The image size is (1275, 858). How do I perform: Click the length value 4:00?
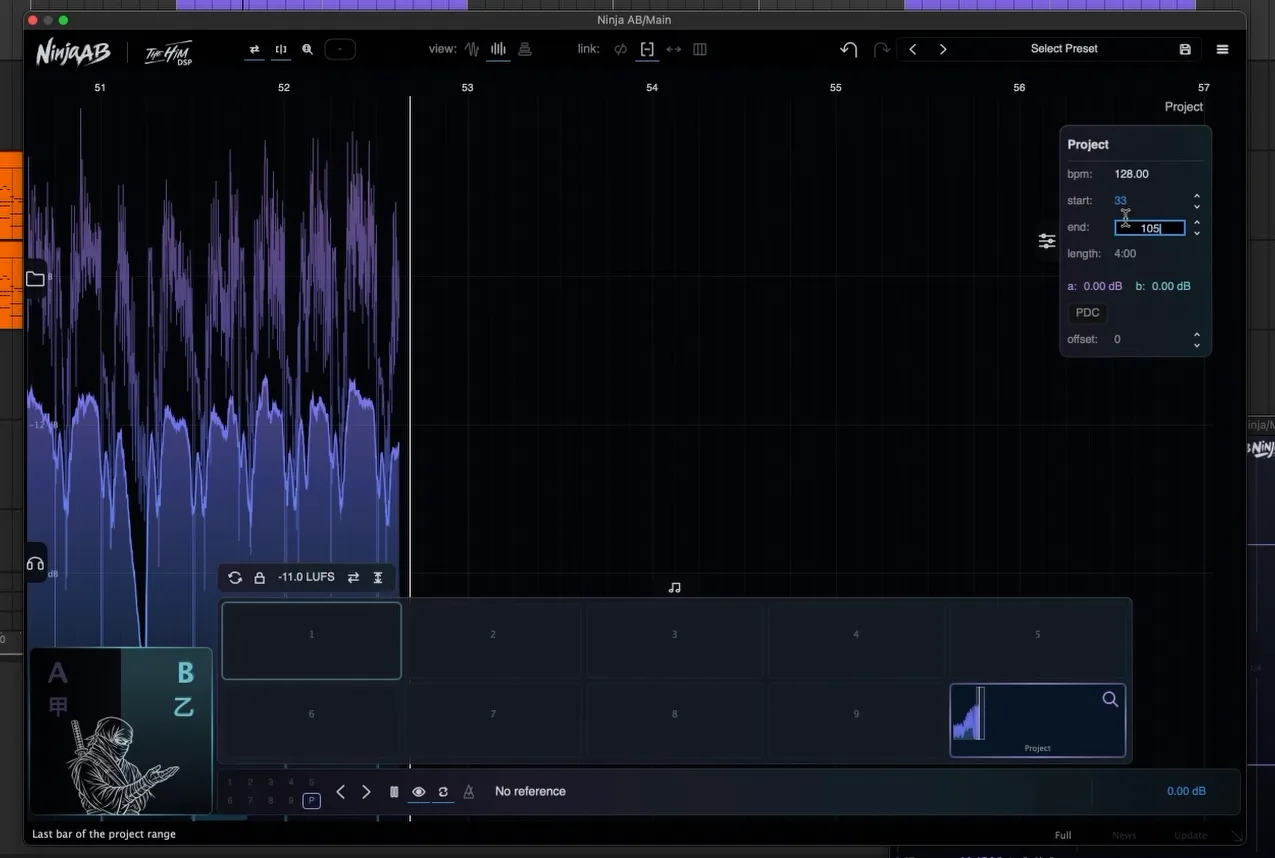(1125, 254)
